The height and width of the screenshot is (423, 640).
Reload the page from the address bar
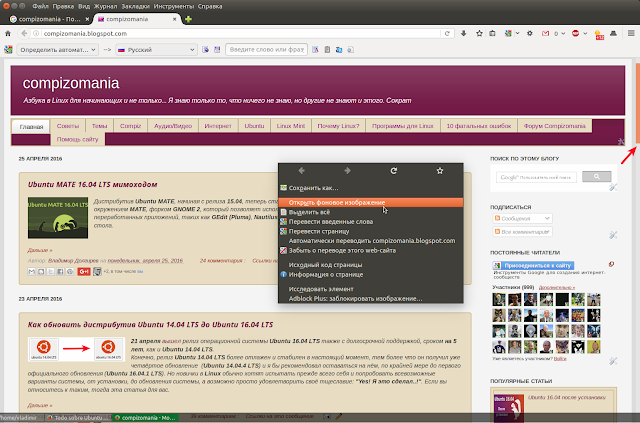447,33
